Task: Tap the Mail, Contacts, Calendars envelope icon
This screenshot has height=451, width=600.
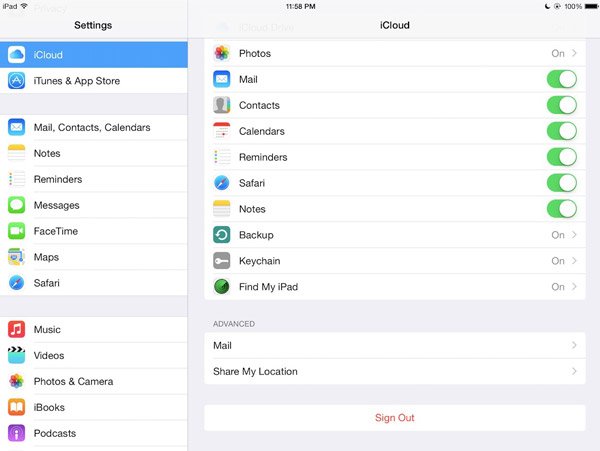Action: click(x=16, y=127)
